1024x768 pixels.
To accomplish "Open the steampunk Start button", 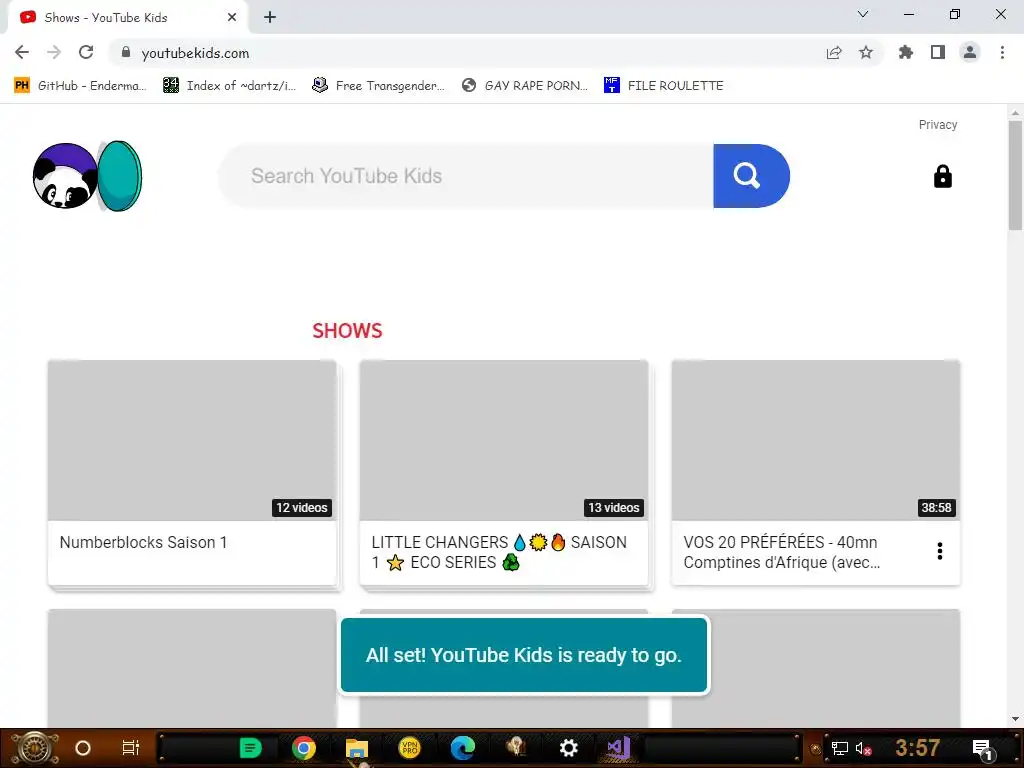I will pyautogui.click(x=34, y=748).
